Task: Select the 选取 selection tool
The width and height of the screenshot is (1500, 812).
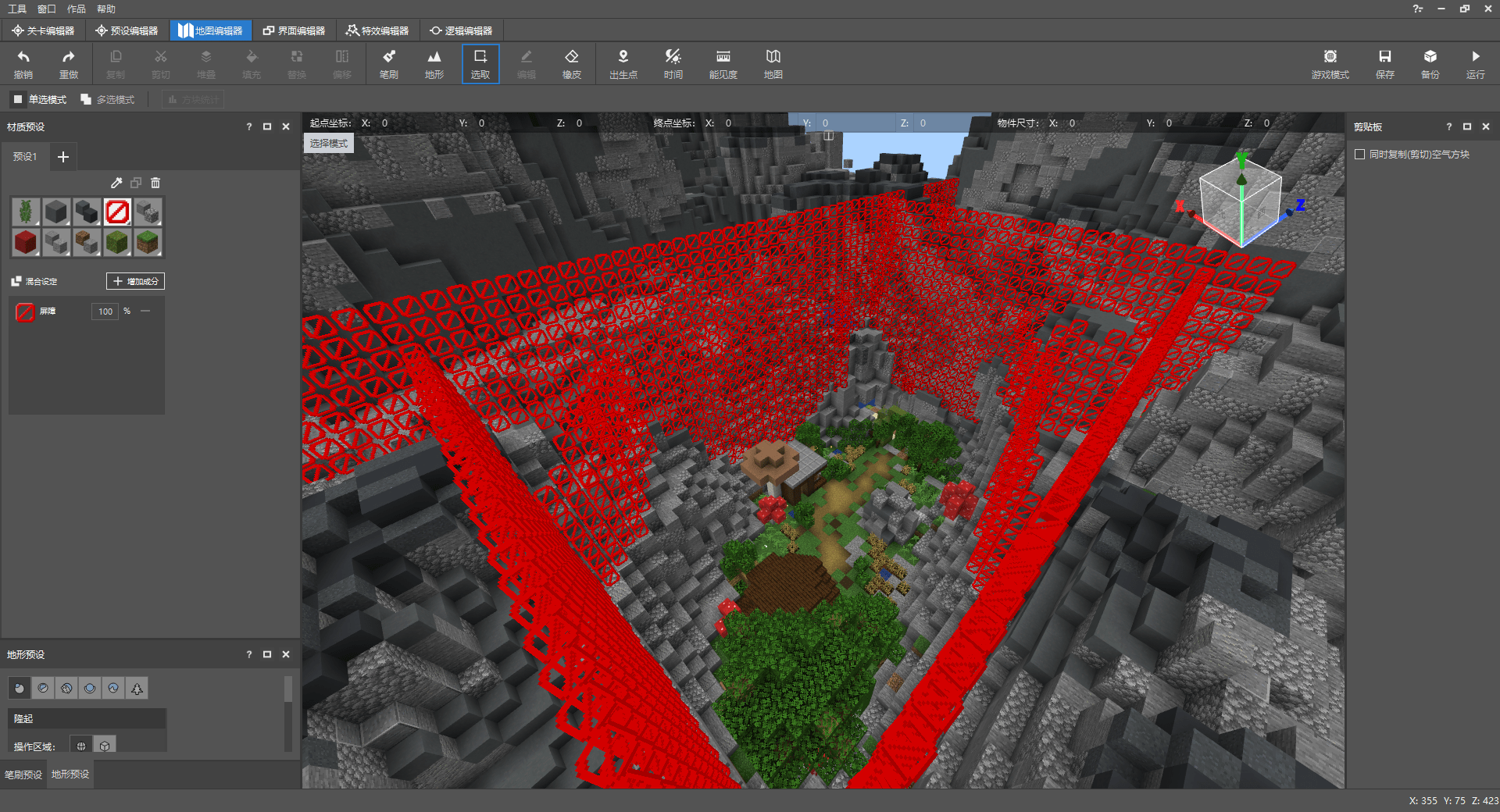Action: click(x=480, y=64)
